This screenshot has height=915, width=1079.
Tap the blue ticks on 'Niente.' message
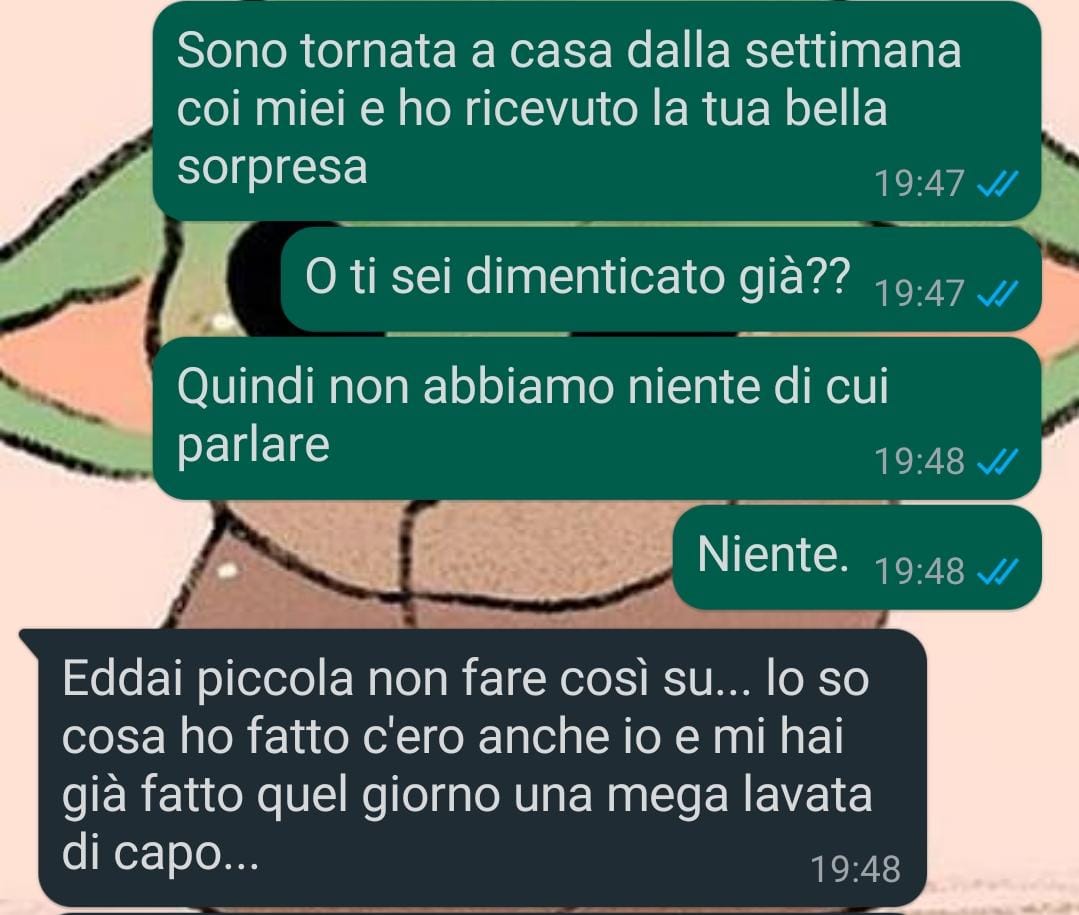998,572
